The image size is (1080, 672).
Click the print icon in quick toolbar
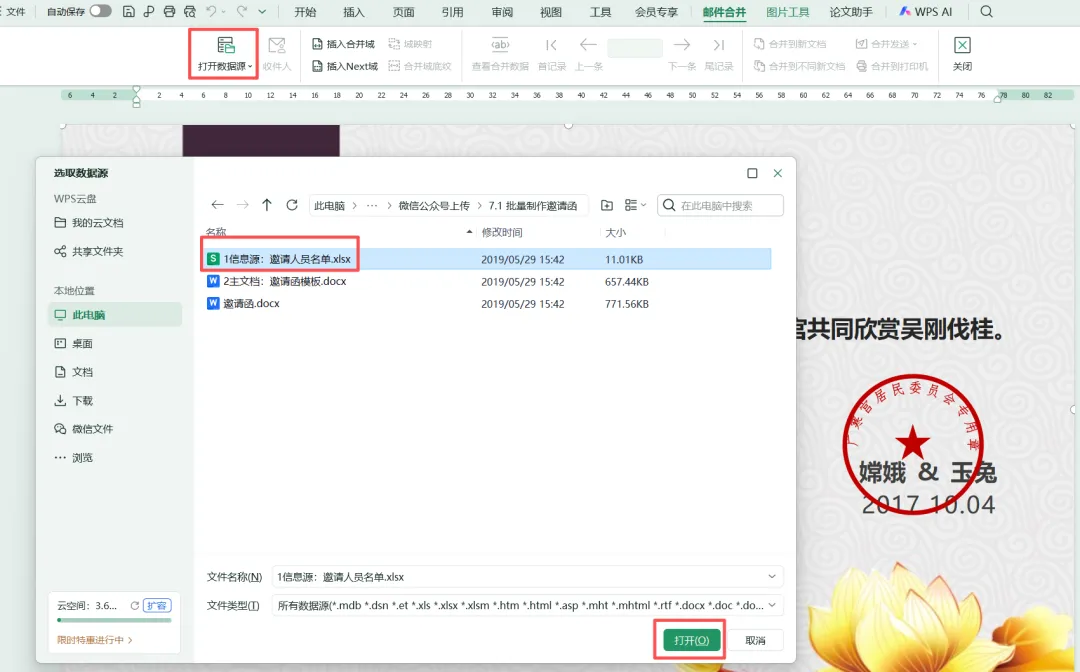click(x=169, y=12)
